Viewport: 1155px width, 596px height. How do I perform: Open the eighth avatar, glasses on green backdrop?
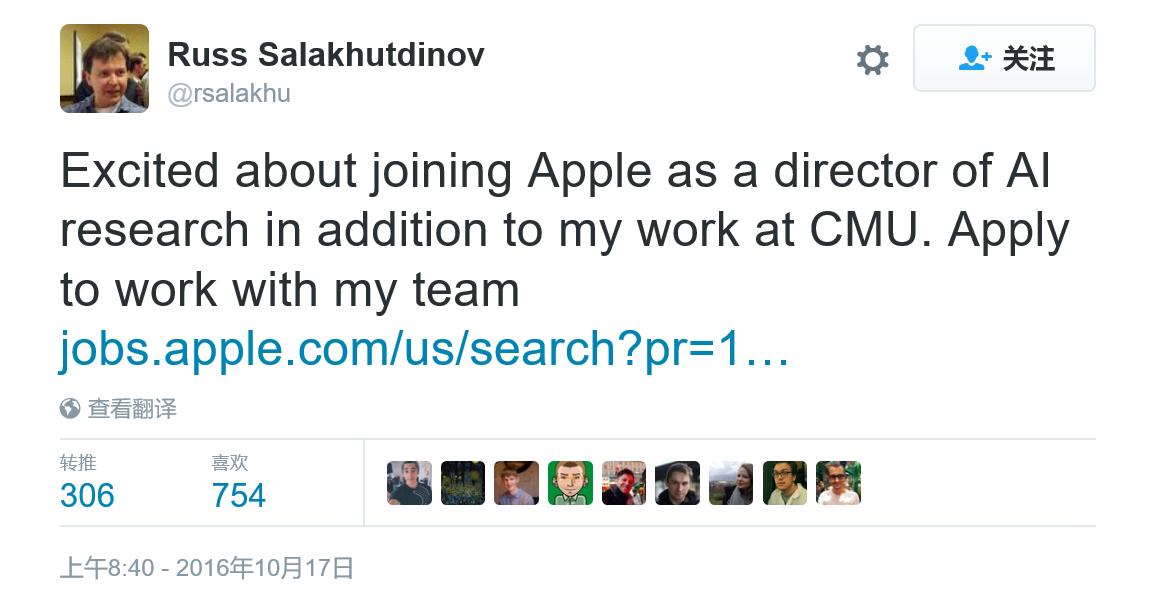coord(785,483)
